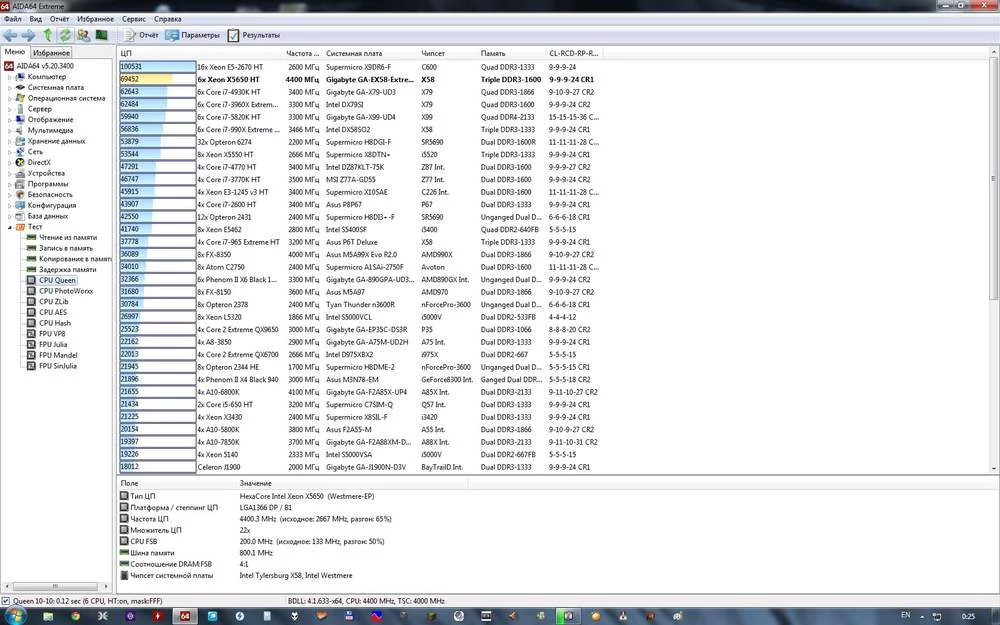Sort by the Память column header
The image size is (1000, 625).
coord(511,54)
